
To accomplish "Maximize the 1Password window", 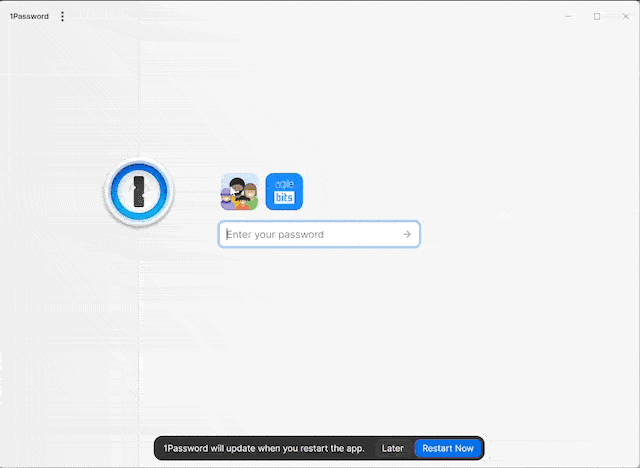I will 597,16.
